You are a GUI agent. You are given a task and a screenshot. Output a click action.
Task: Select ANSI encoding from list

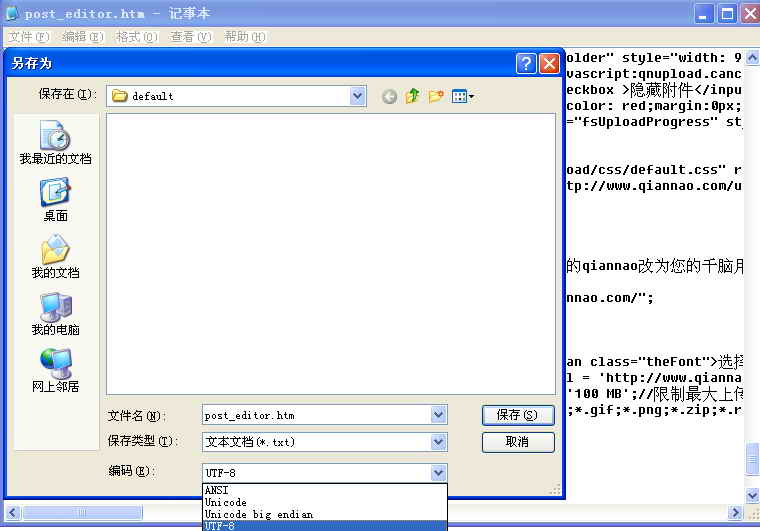click(325, 490)
